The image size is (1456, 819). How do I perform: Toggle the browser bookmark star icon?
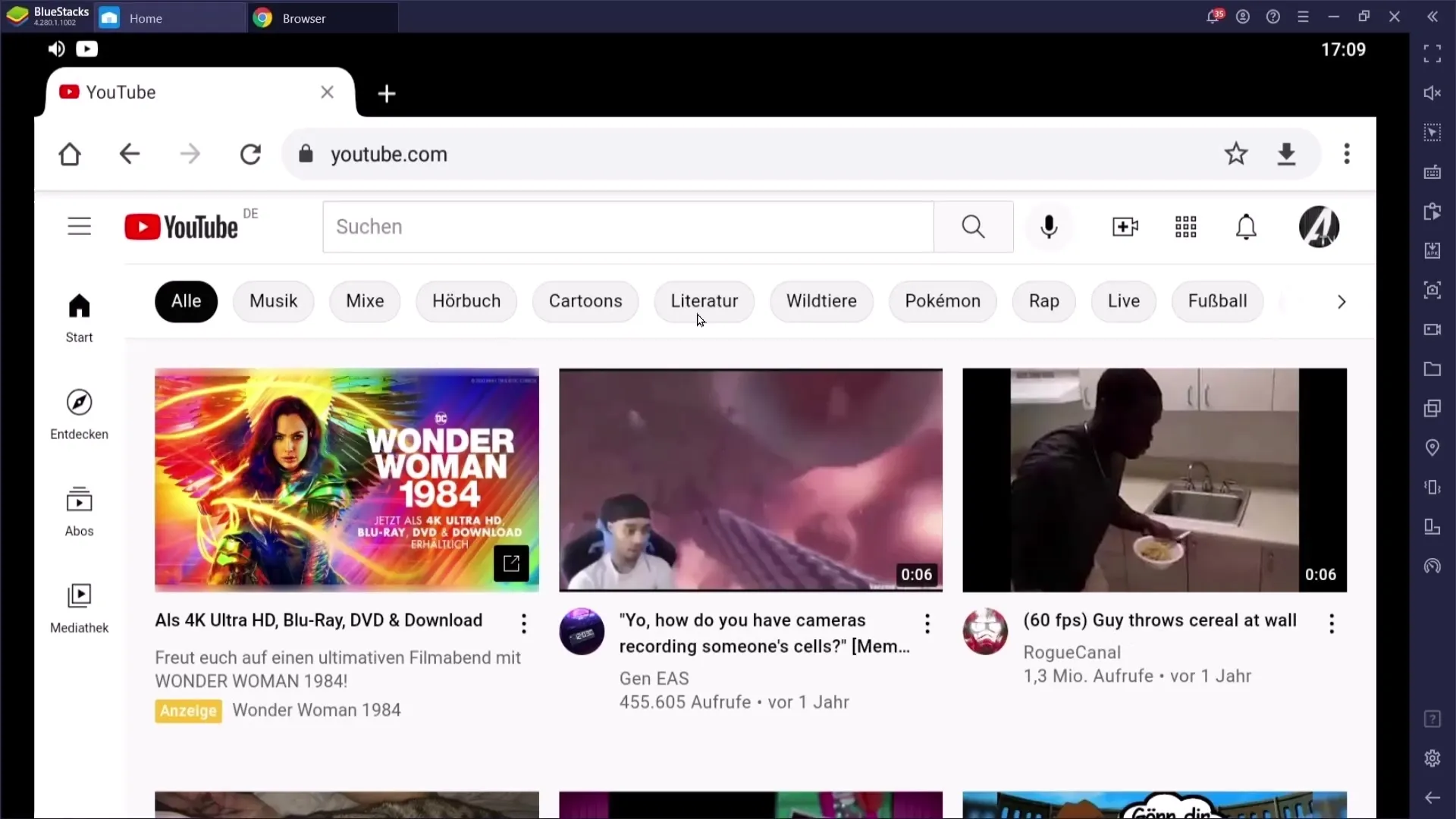click(x=1236, y=154)
